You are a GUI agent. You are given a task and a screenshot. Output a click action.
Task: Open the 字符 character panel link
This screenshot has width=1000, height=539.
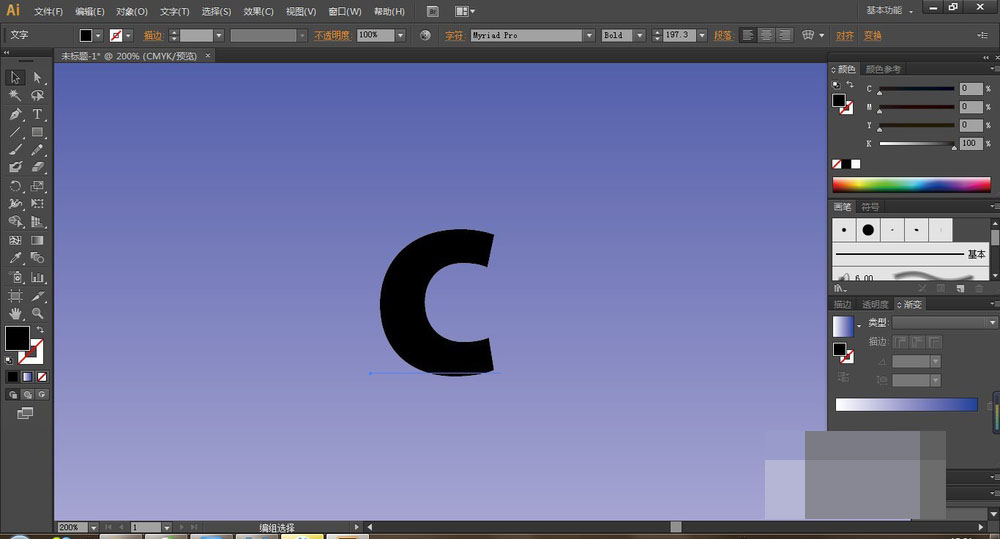(454, 36)
